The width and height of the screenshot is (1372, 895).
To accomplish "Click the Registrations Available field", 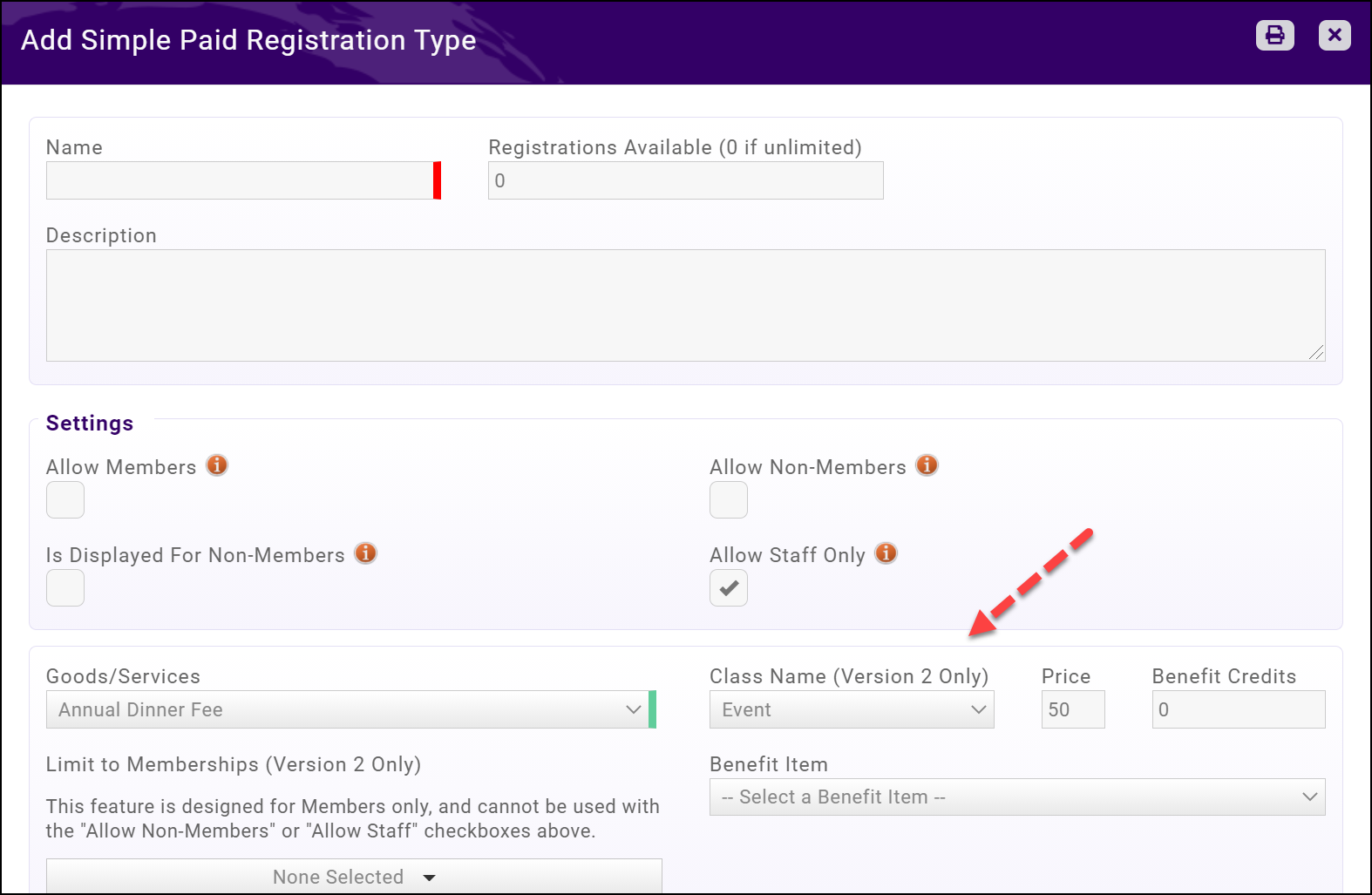I will [686, 180].
